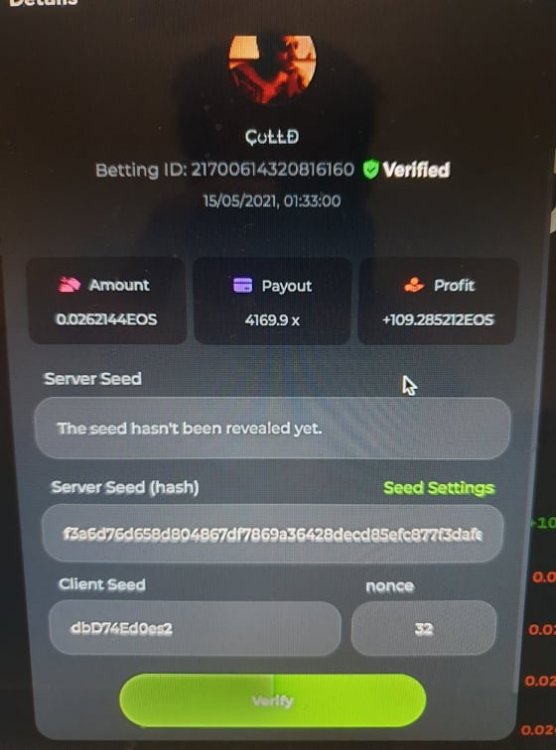556x750 pixels.
Task: Click the green Verify button
Action: [x=273, y=700]
